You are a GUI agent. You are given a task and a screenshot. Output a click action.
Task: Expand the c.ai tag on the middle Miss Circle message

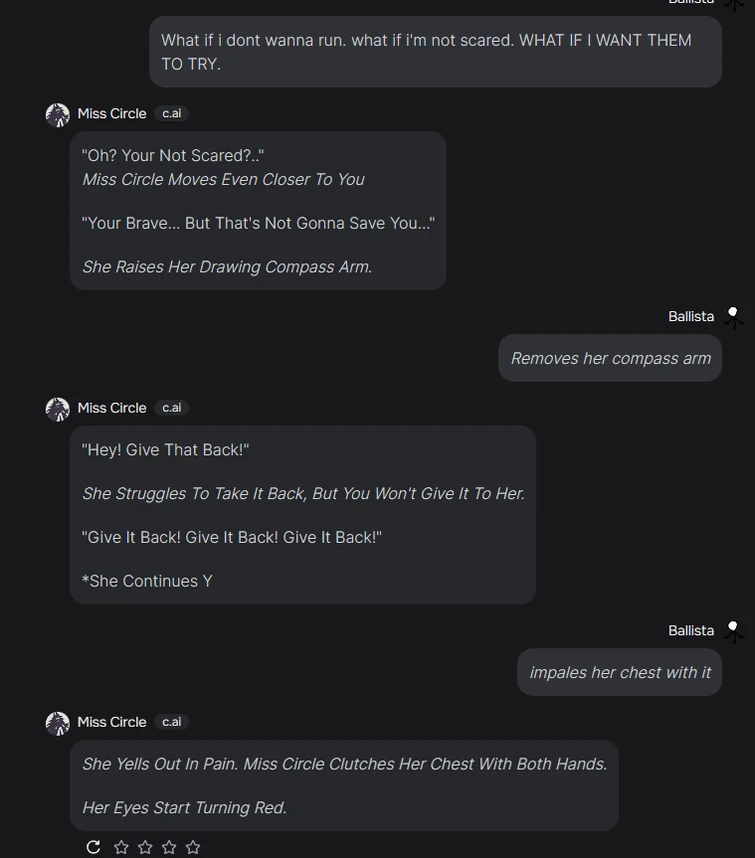pos(171,407)
